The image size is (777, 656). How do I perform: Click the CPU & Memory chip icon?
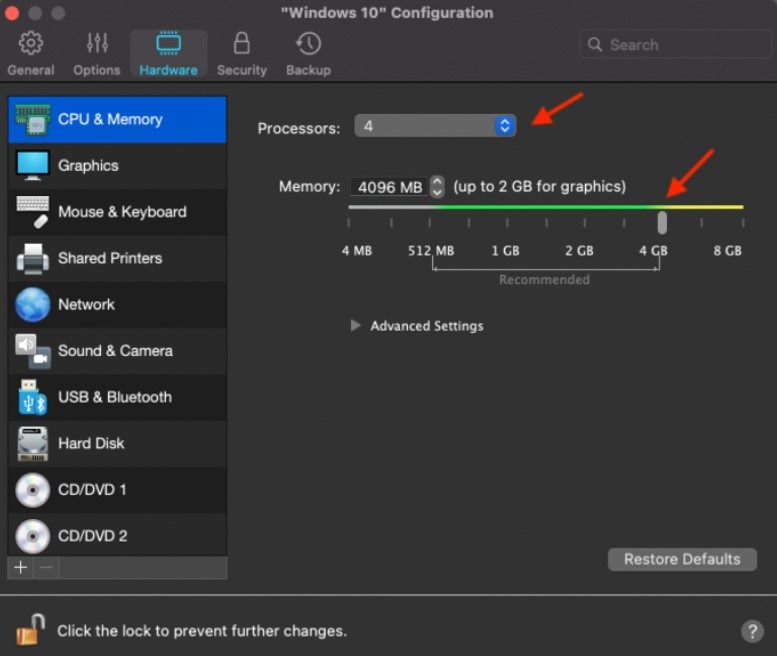33,119
